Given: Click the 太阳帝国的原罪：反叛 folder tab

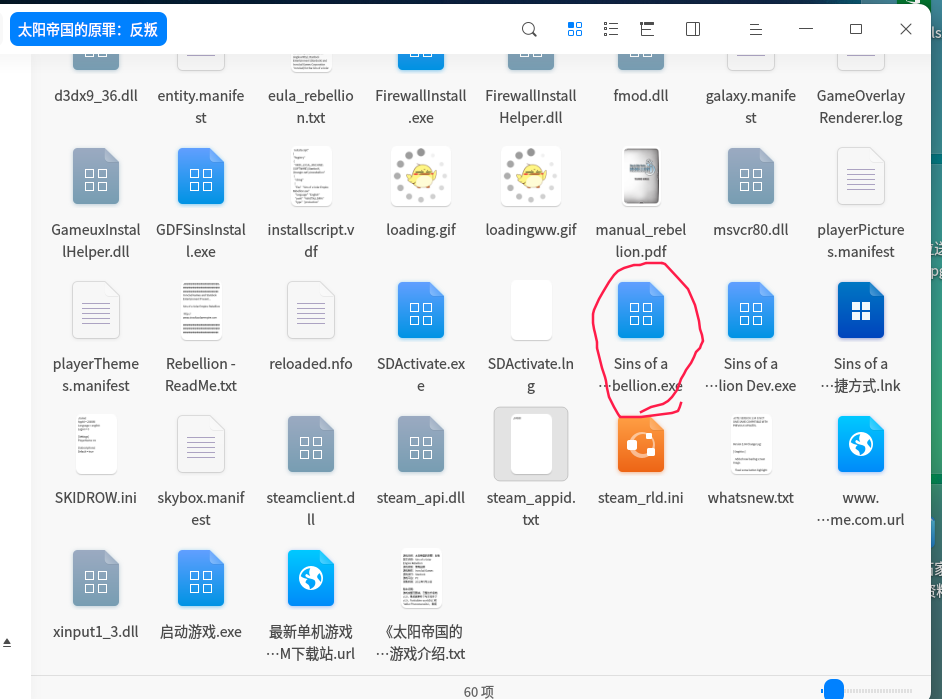Looking at the screenshot, I should (x=88, y=29).
